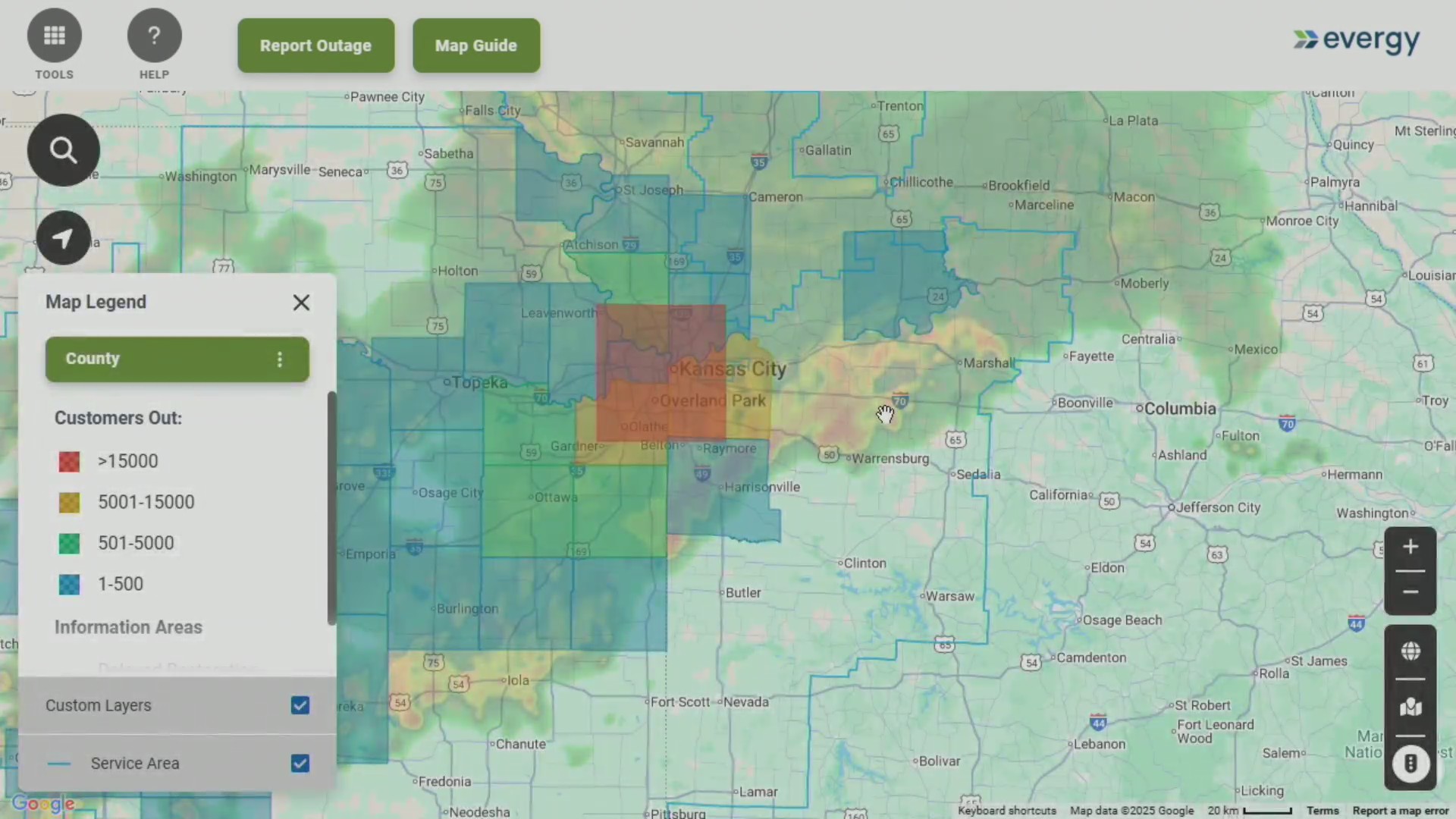
Task: Open the map layers icon
Action: pos(1410,708)
